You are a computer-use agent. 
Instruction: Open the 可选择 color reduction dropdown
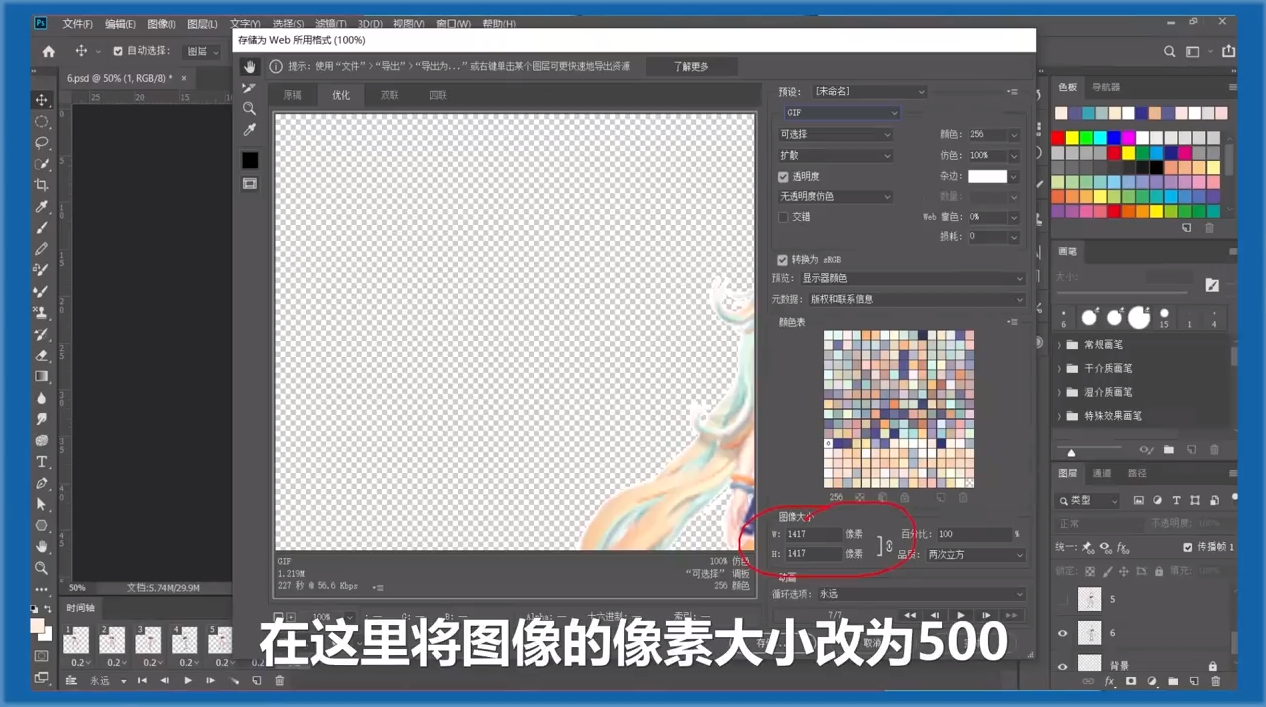(x=835, y=134)
